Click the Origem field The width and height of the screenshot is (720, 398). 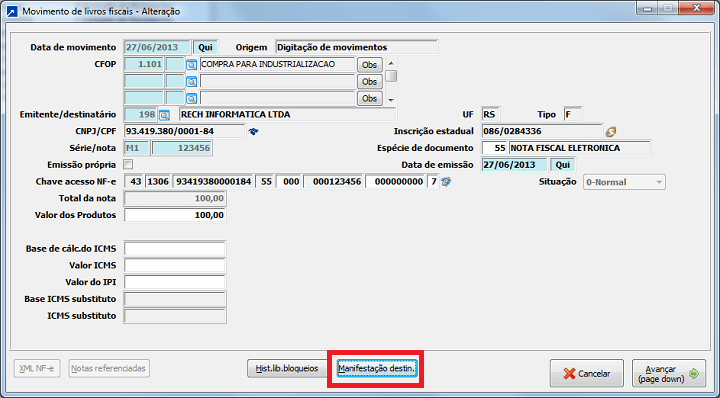coord(357,47)
